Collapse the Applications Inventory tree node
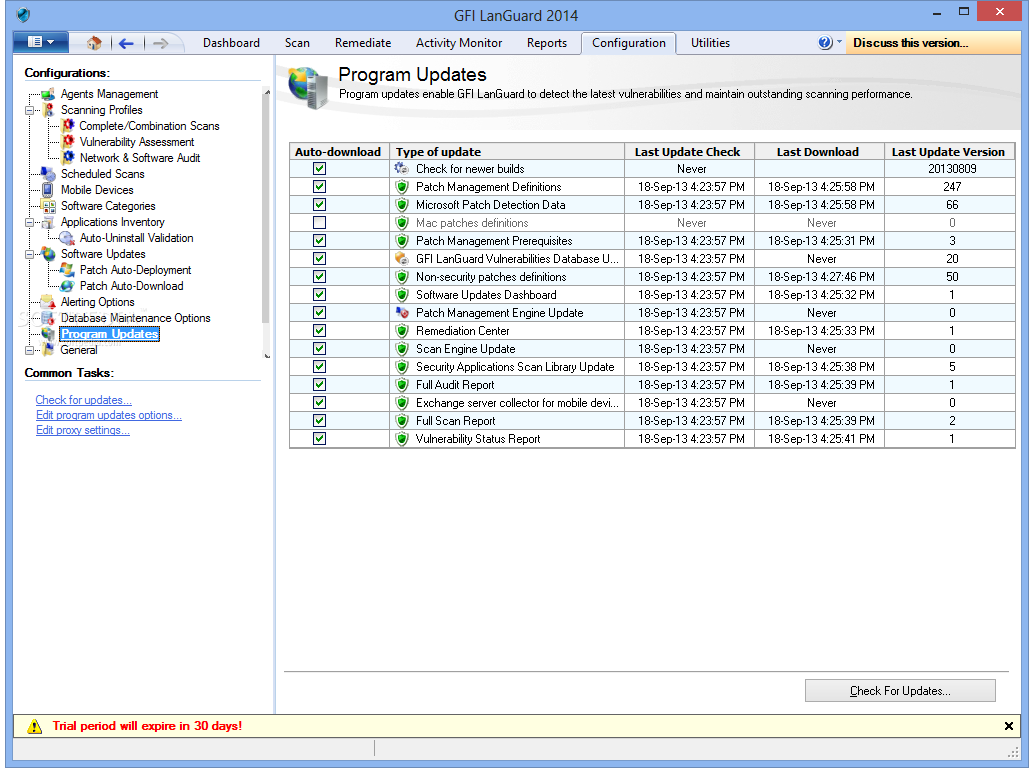 29,223
